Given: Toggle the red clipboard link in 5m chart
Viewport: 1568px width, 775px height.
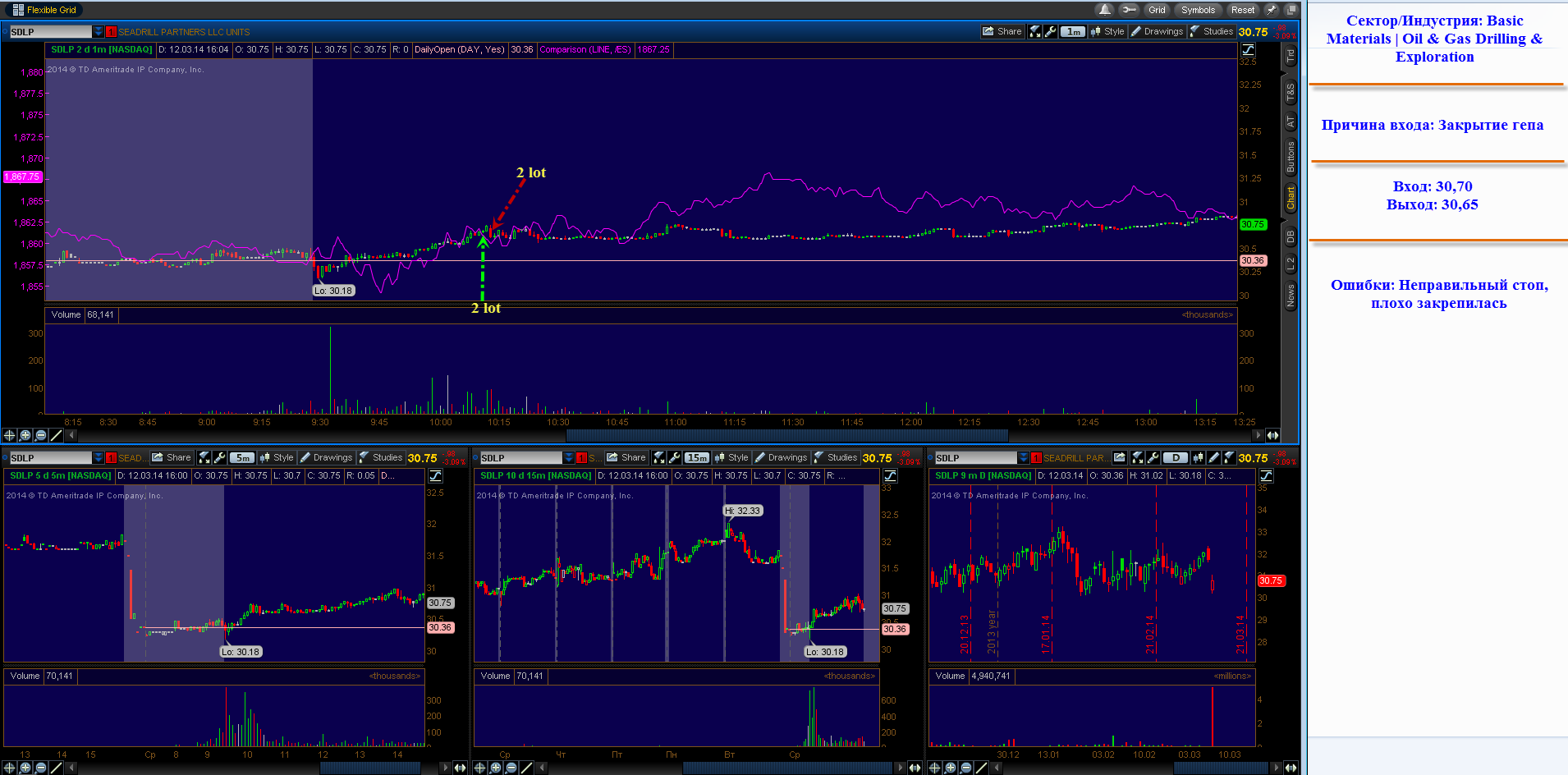Looking at the screenshot, I should (111, 457).
